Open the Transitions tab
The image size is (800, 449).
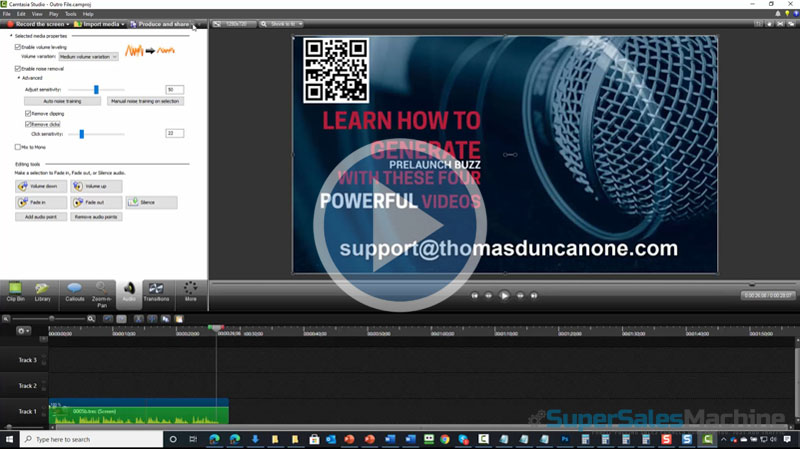pyautogui.click(x=156, y=291)
